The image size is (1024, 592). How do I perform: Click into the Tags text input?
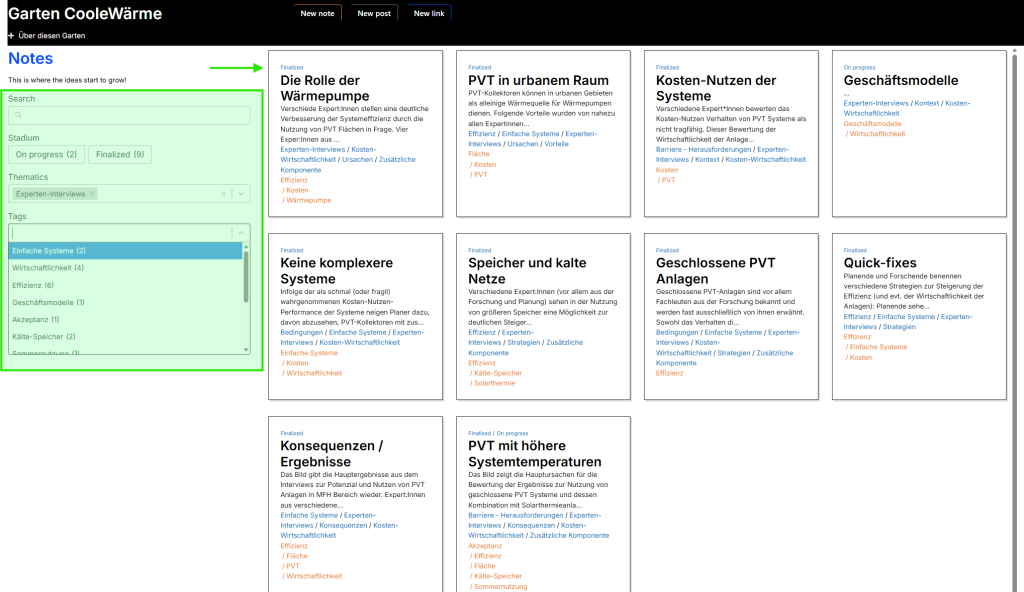tap(121, 233)
